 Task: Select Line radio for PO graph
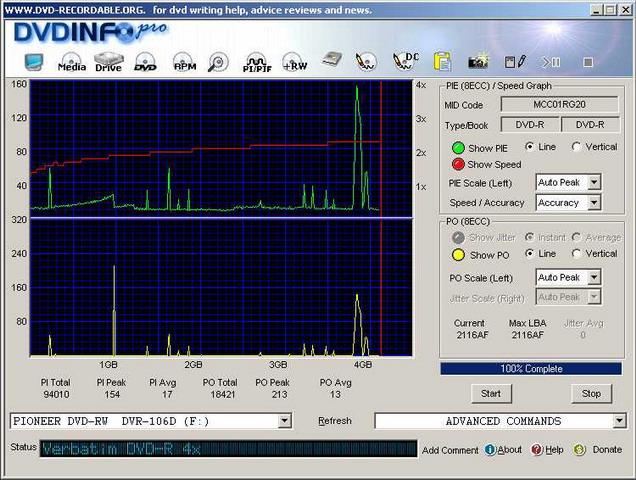point(529,254)
